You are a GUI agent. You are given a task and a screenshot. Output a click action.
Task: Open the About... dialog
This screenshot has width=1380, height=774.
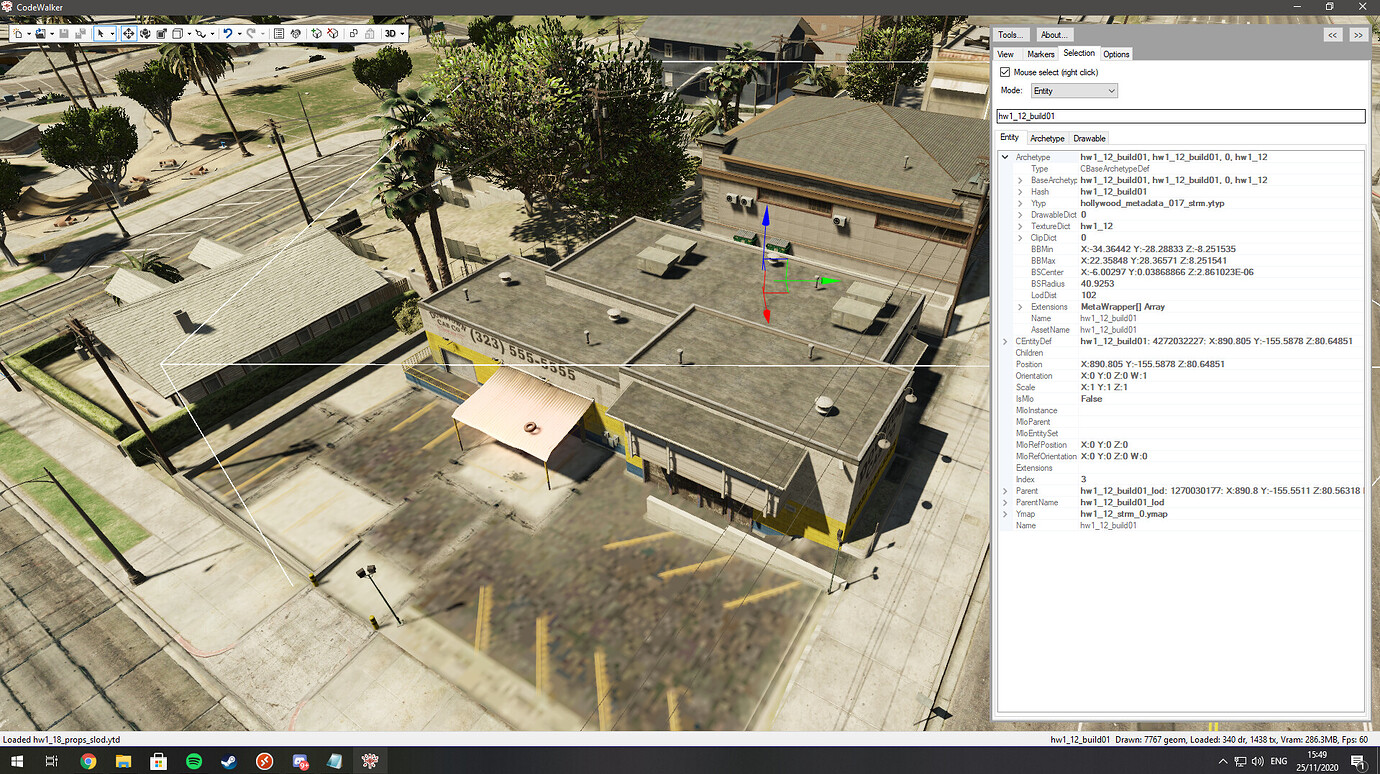1054,34
